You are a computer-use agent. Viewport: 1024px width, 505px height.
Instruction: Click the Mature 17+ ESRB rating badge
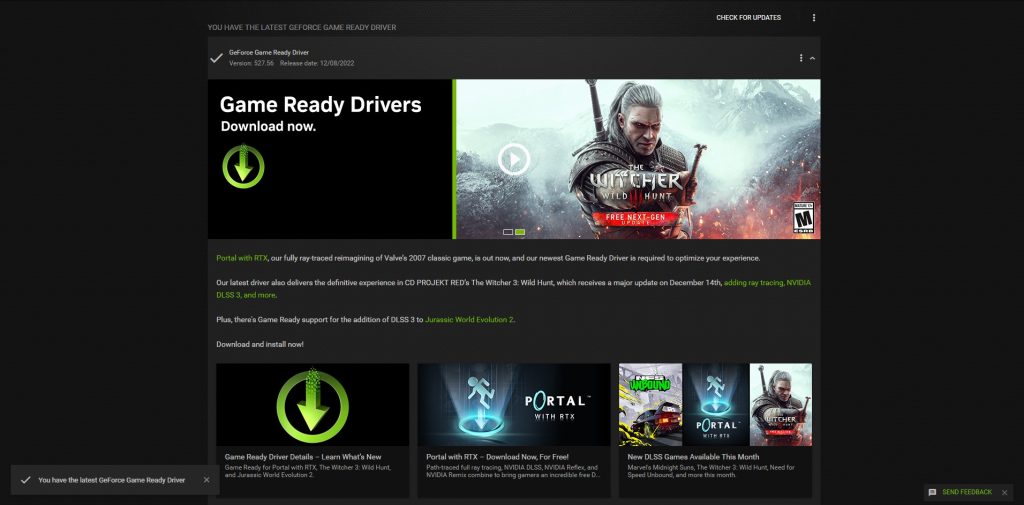pos(803,218)
